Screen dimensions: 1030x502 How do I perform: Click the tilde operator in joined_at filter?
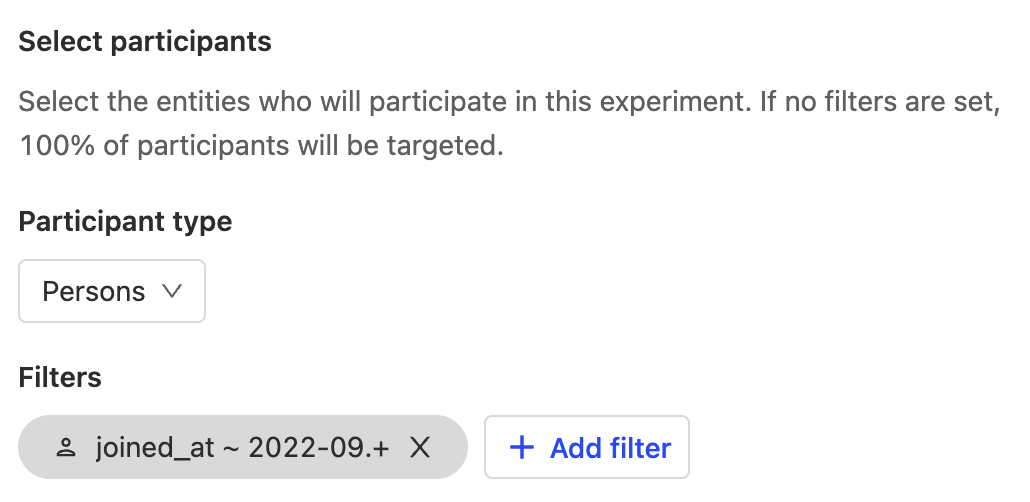pyautogui.click(x=231, y=448)
